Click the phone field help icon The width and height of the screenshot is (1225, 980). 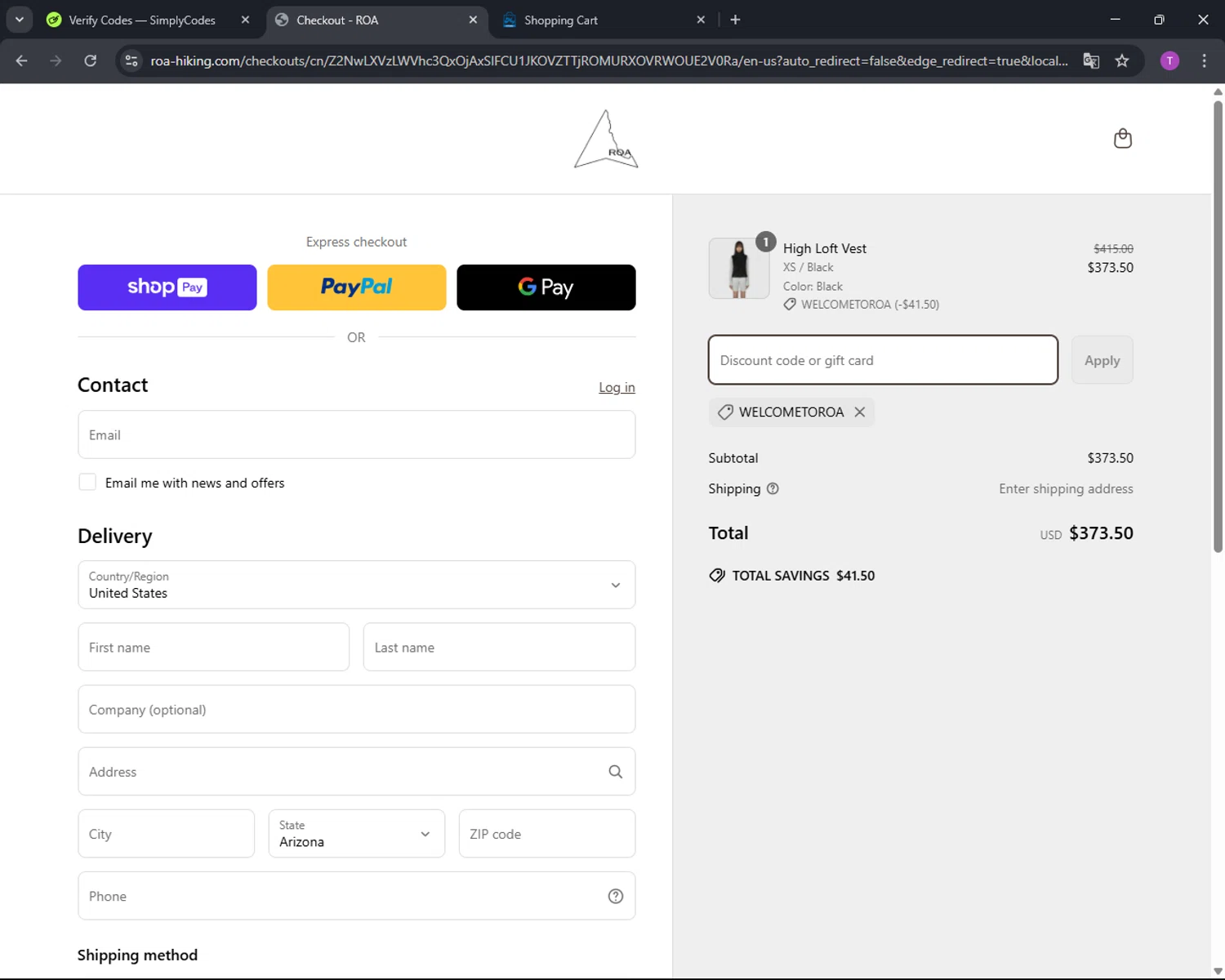pos(616,897)
